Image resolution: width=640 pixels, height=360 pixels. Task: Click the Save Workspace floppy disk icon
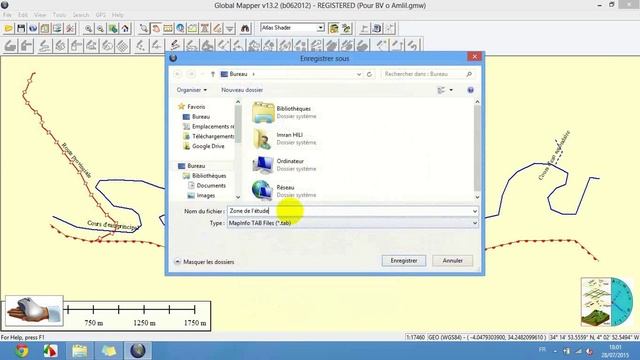pyautogui.click(x=21, y=28)
